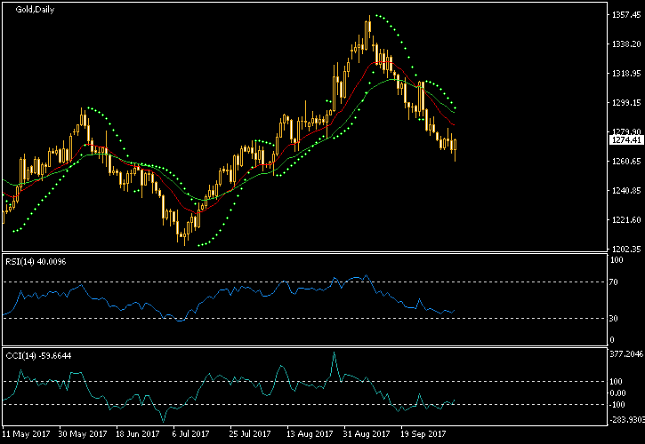Click the 18 Jun 2017 date label

tap(137, 434)
